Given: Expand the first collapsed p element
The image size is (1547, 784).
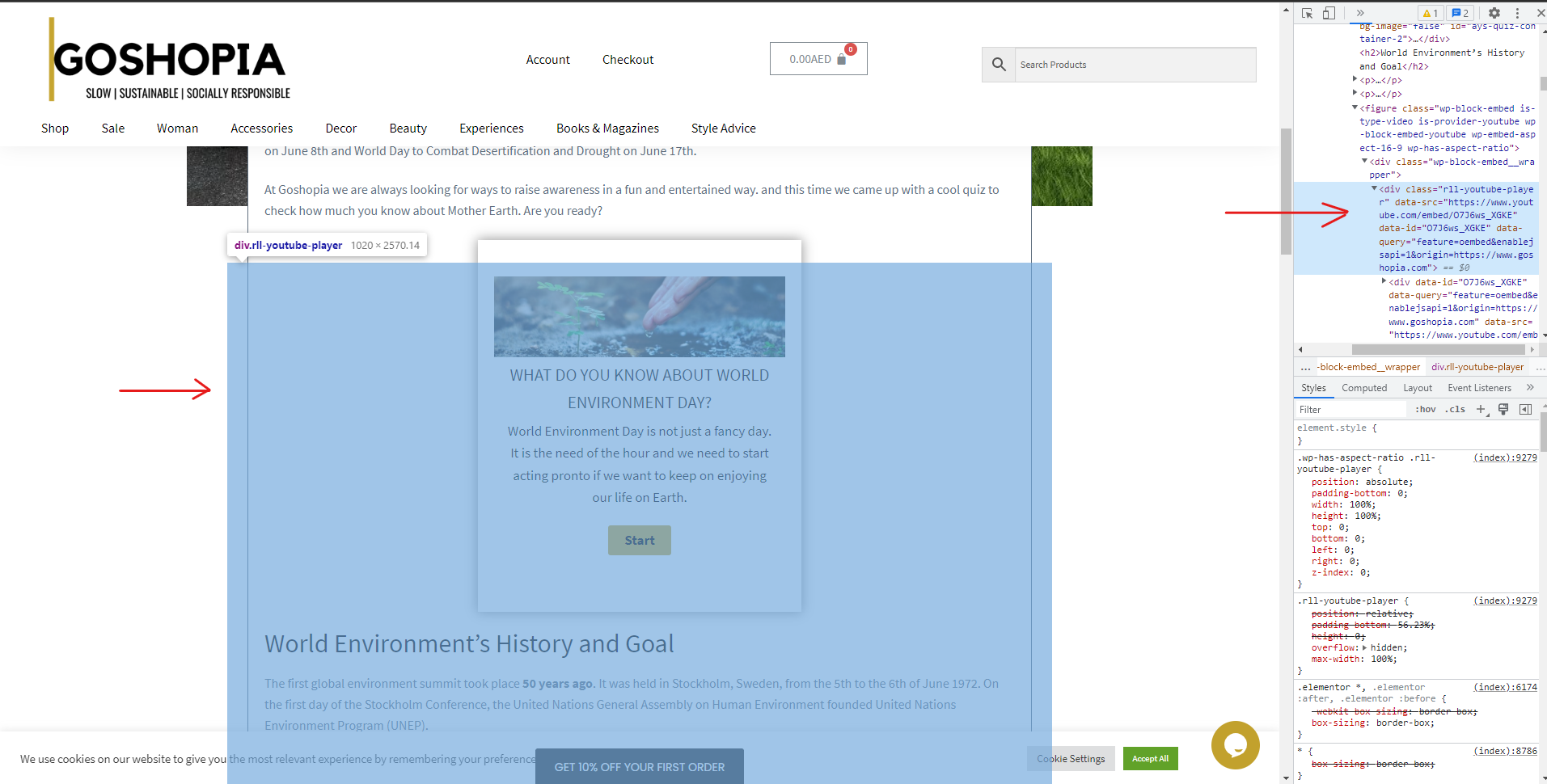Looking at the screenshot, I should click(1355, 79).
